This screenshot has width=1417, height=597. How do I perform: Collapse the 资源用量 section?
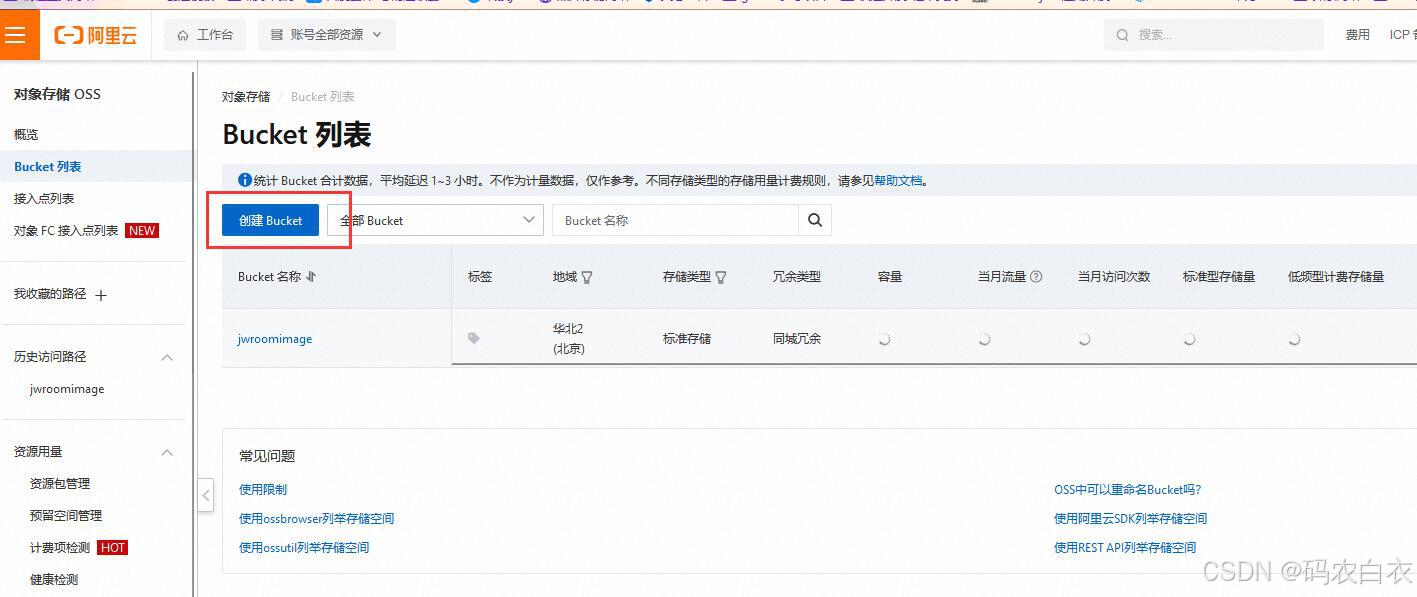pos(167,452)
